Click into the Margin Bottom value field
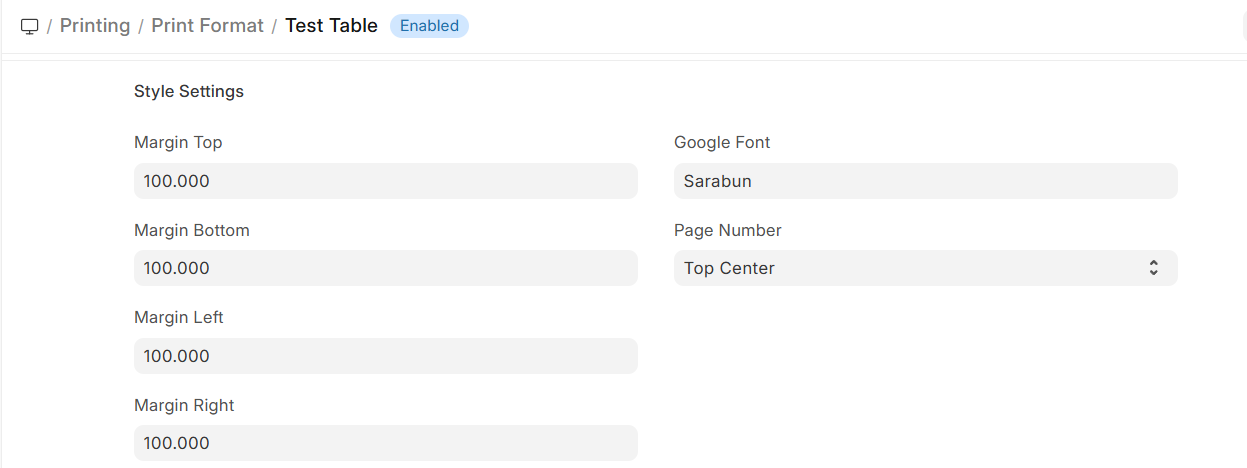This screenshot has width=1247, height=468. [x=385, y=268]
